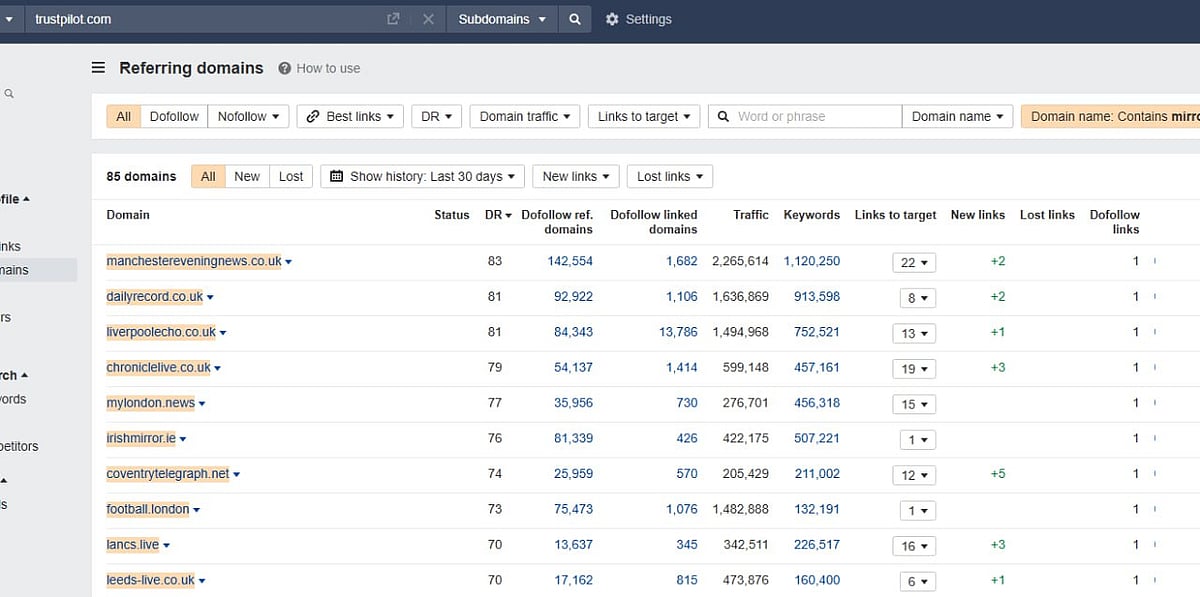Screen dimensions: 1200x597
Task: Clear the trustpilot.com target field
Action: click(x=427, y=19)
